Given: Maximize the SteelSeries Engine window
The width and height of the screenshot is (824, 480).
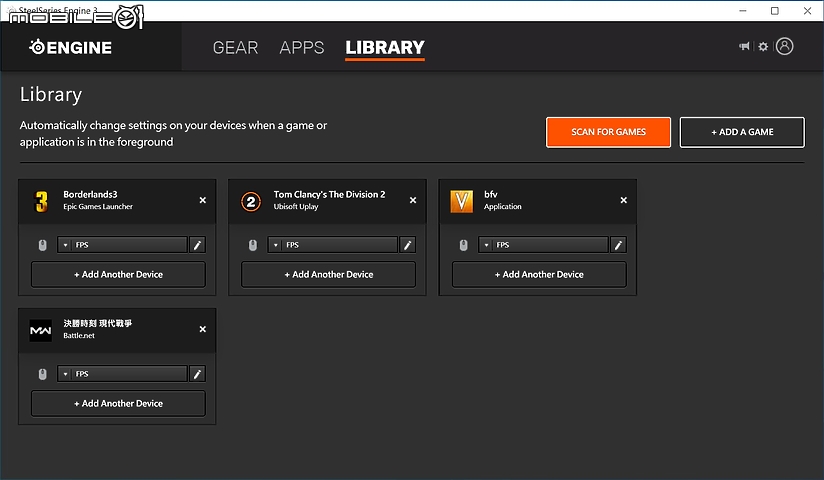Looking at the screenshot, I should click(x=775, y=11).
